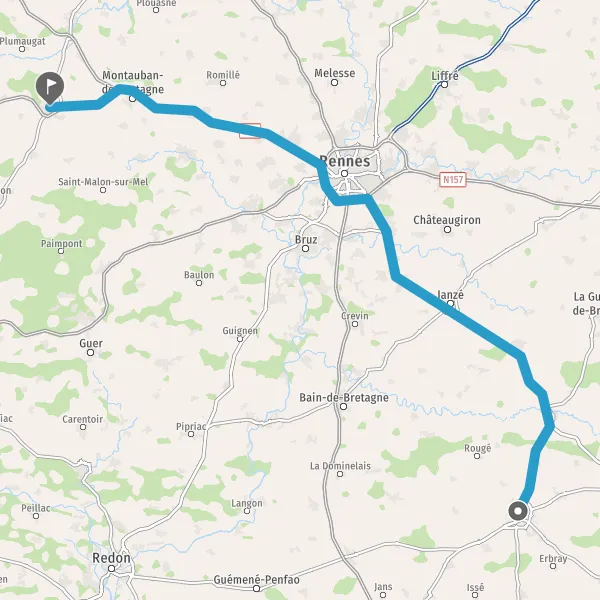Click the Rennes city dot marker
This screenshot has width=600, height=600.
344,174
